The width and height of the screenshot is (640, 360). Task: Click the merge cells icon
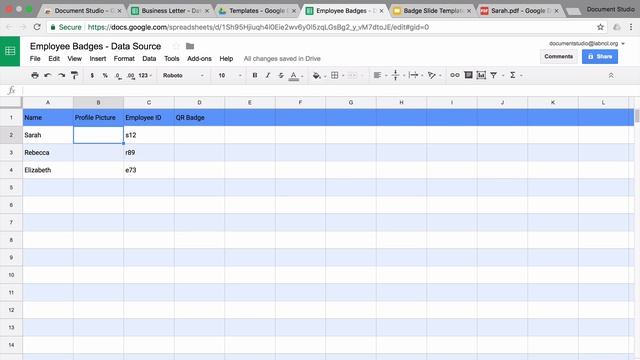(352, 75)
